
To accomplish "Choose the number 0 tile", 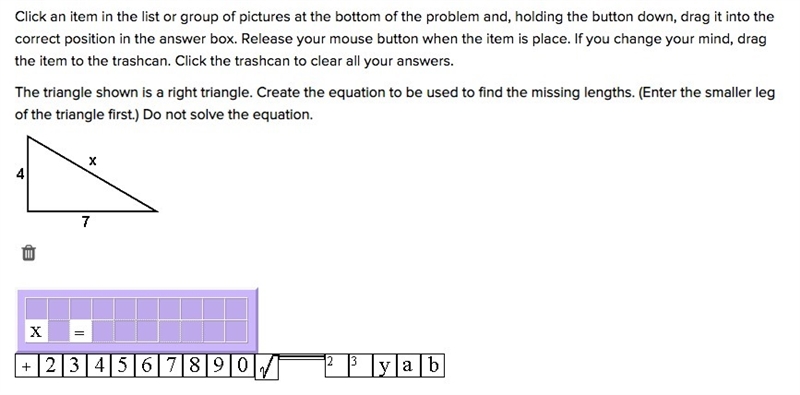I will (243, 366).
